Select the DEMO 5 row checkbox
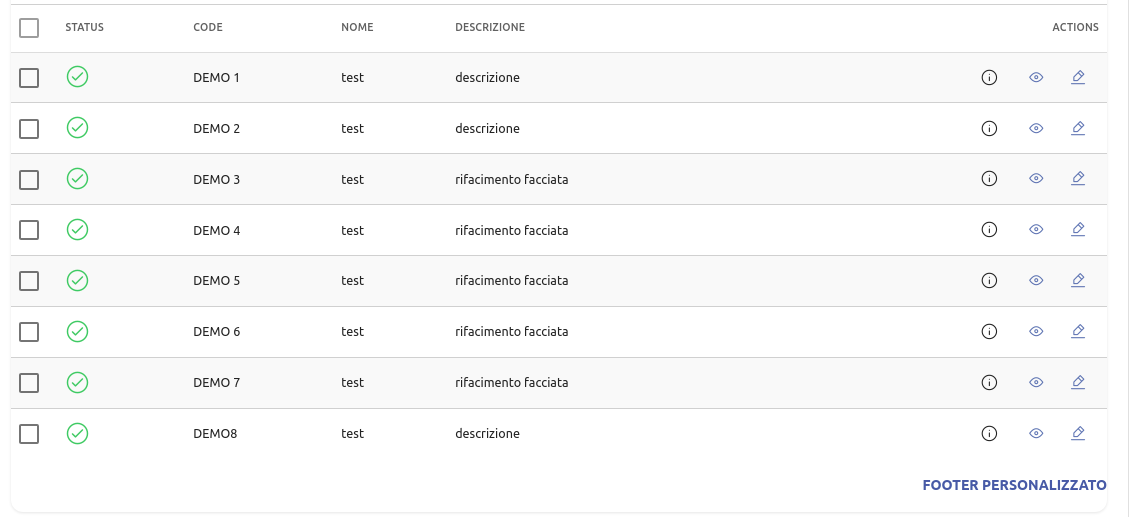This screenshot has width=1130, height=517. [29, 281]
